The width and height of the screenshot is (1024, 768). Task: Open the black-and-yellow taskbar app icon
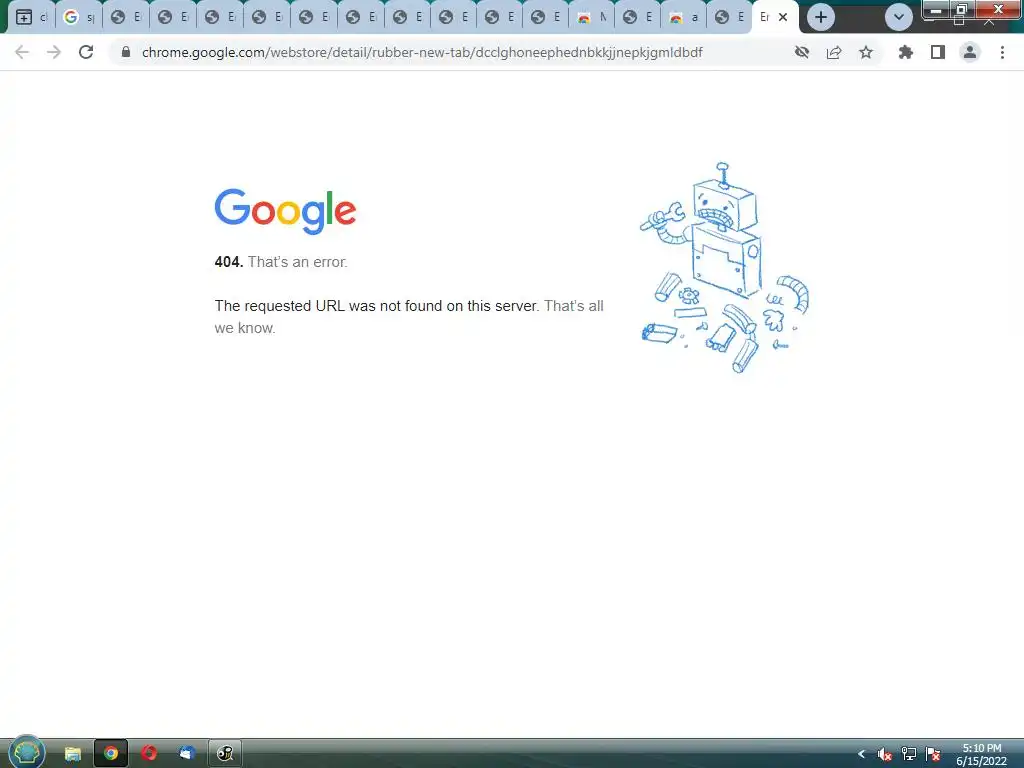[225, 754]
